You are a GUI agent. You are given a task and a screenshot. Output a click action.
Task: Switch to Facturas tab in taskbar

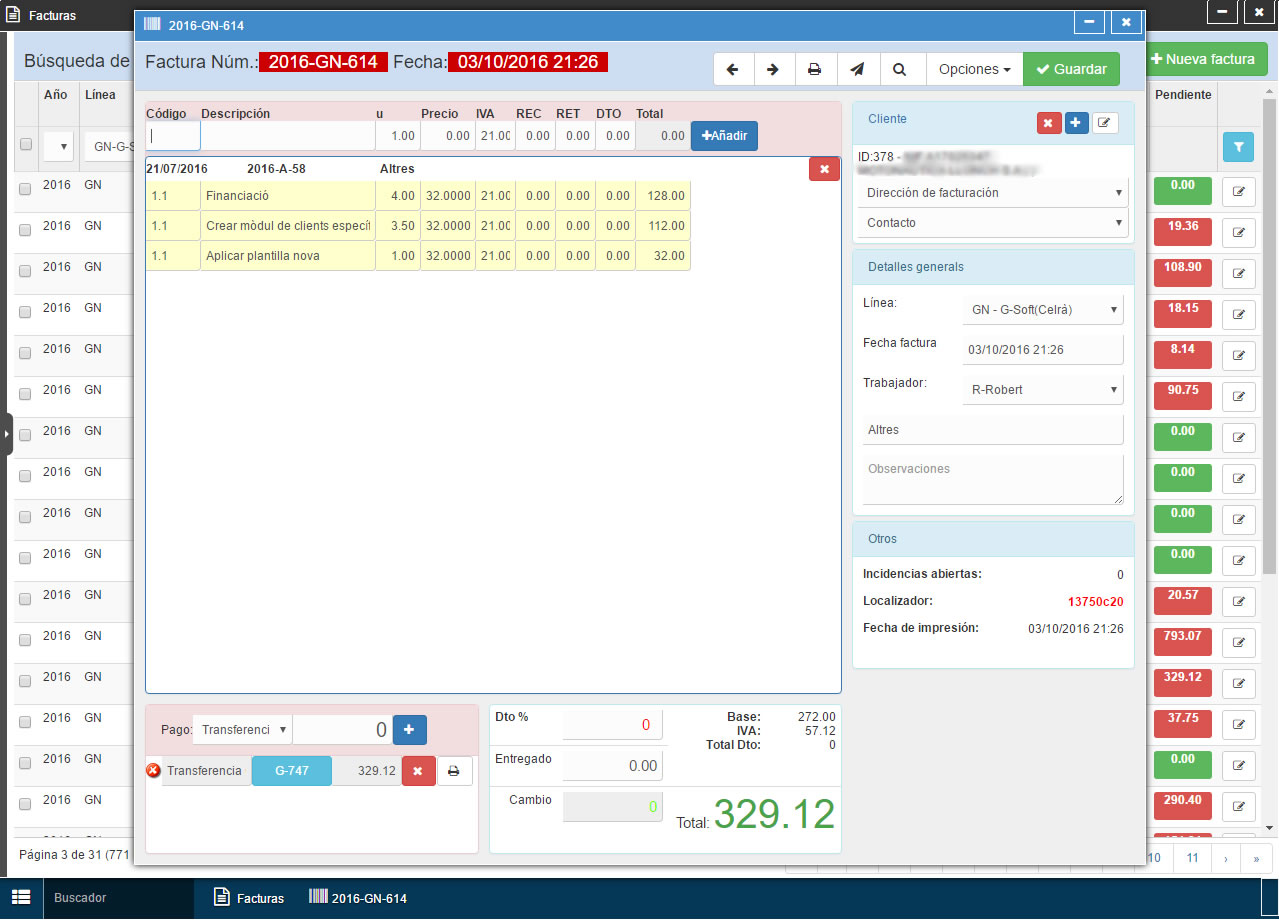[250, 898]
